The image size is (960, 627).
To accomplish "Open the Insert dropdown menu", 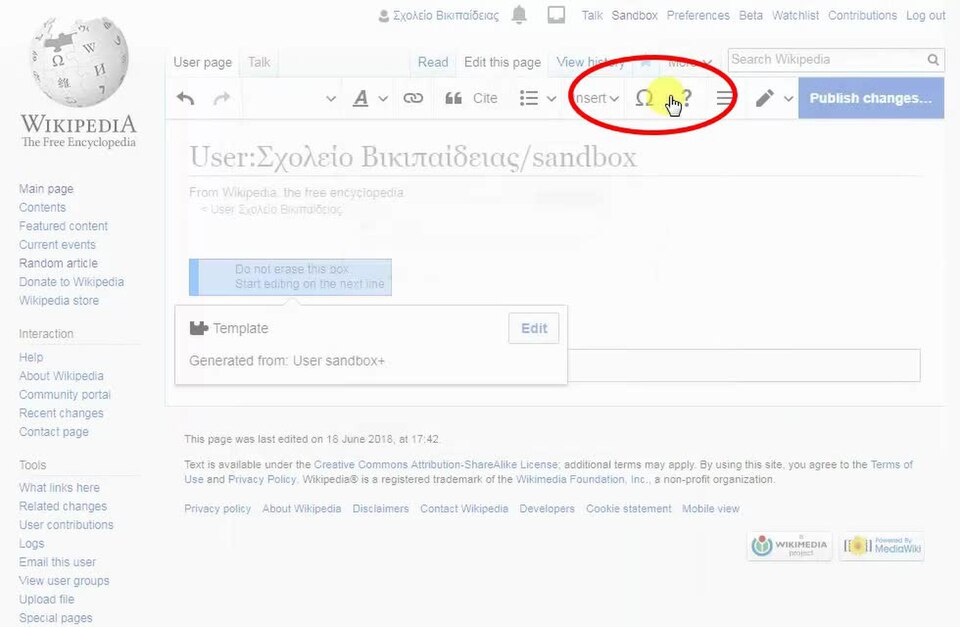I will pos(597,98).
